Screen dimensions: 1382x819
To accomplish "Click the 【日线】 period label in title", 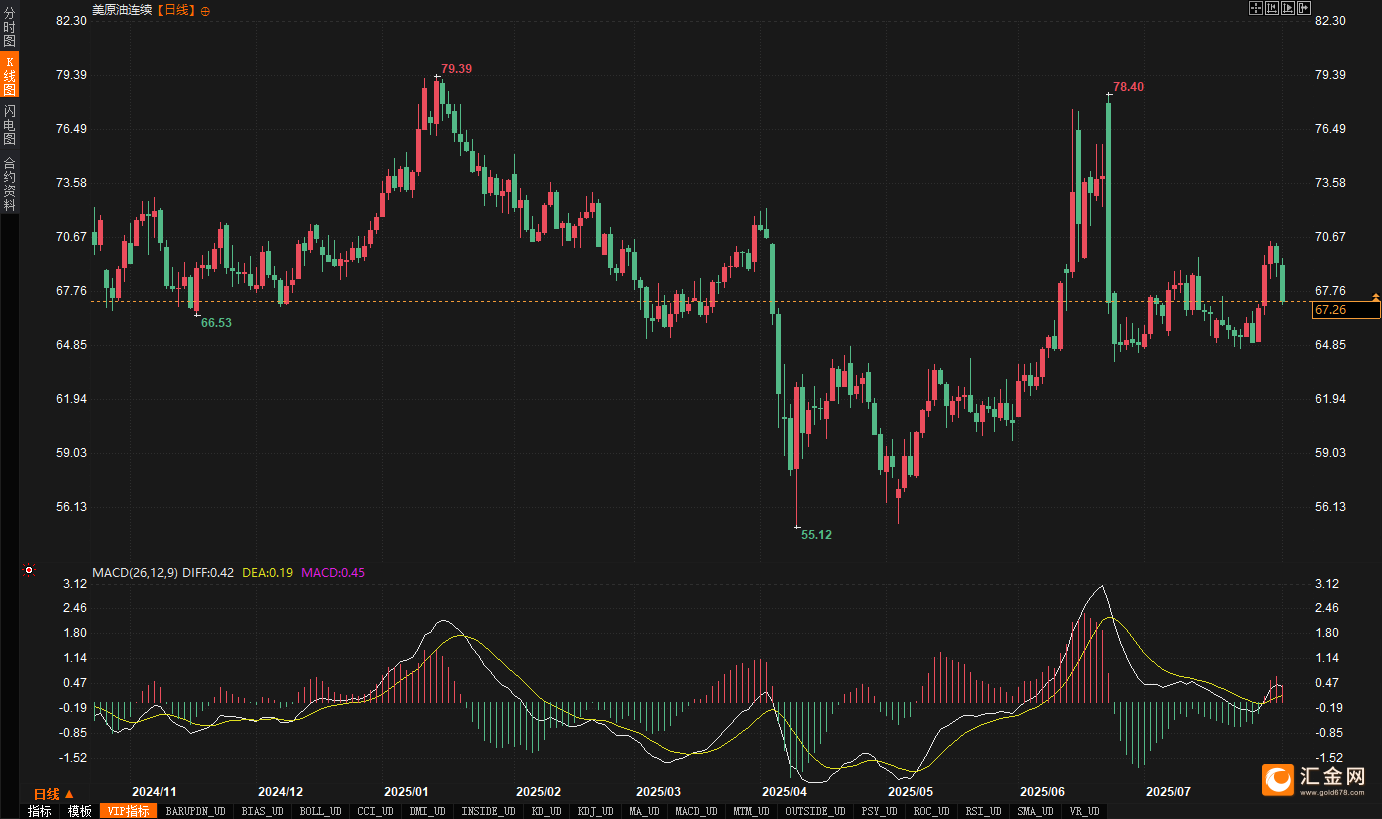I will [176, 10].
